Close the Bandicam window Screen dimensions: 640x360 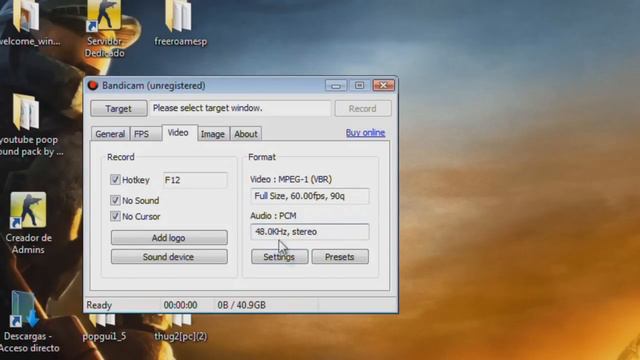tap(383, 85)
